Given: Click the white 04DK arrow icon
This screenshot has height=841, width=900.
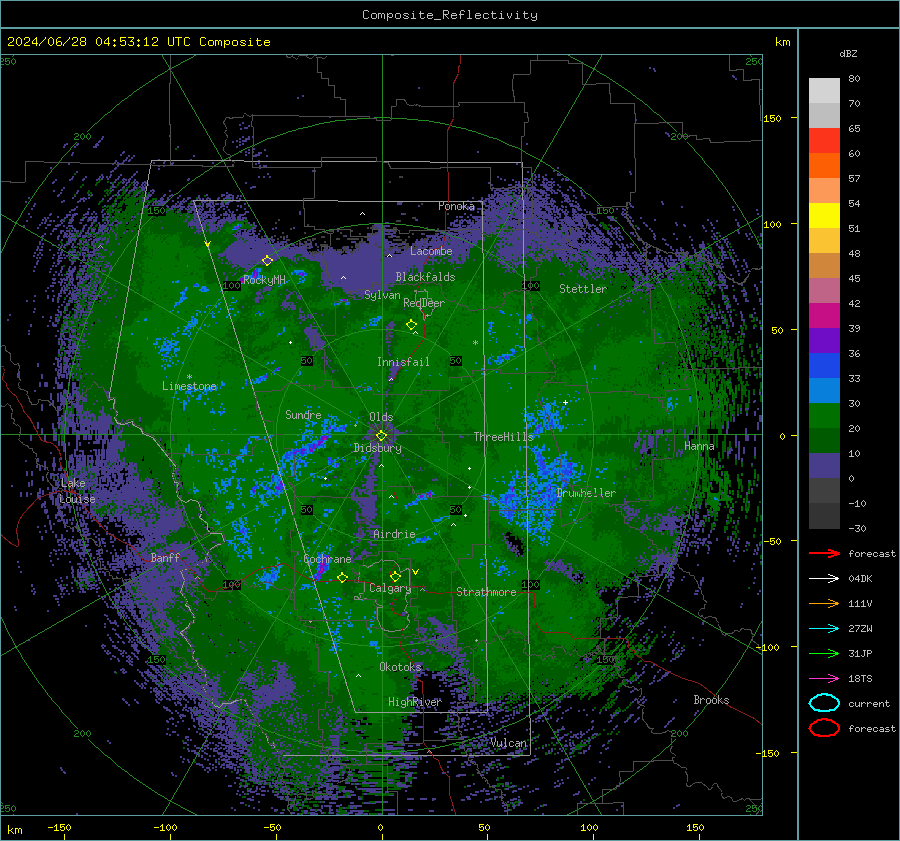Looking at the screenshot, I should click(824, 578).
